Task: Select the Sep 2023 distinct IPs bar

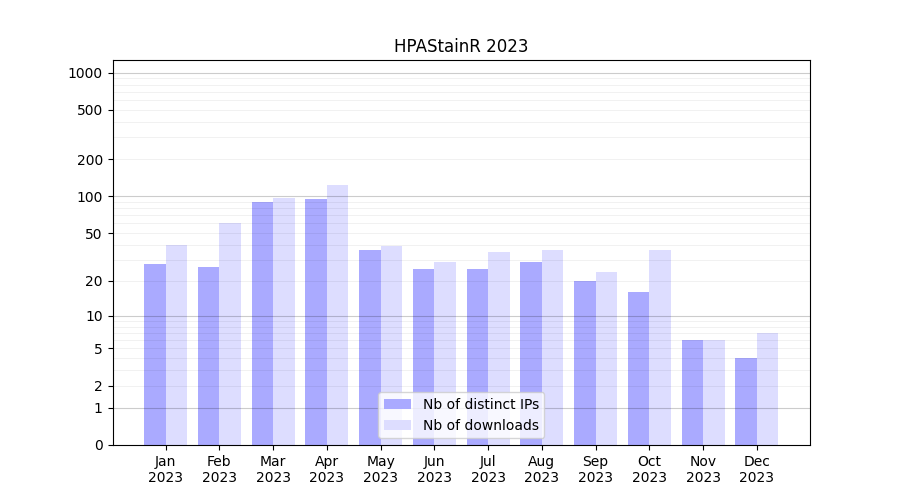Action: [x=585, y=363]
